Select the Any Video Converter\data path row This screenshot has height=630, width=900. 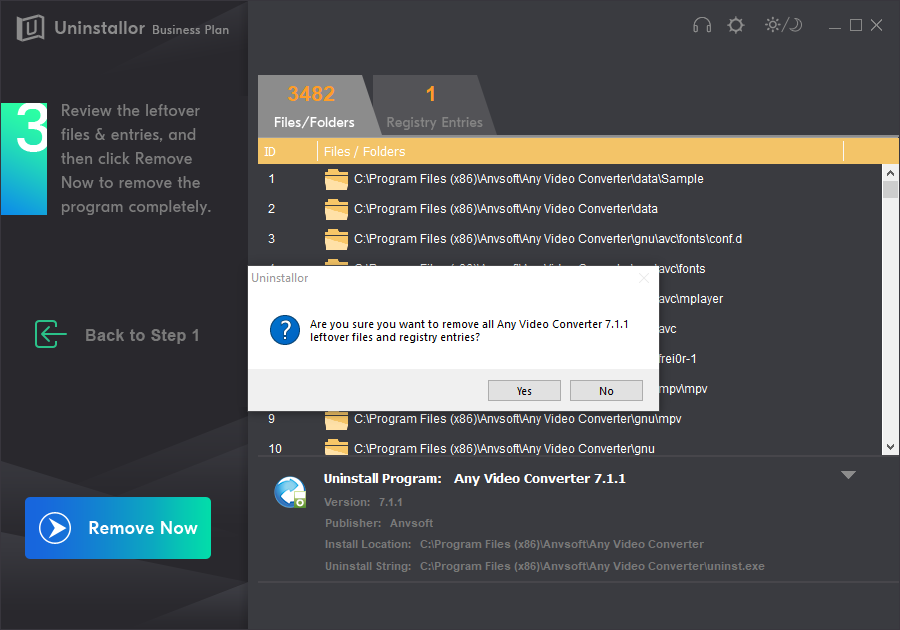(x=506, y=209)
